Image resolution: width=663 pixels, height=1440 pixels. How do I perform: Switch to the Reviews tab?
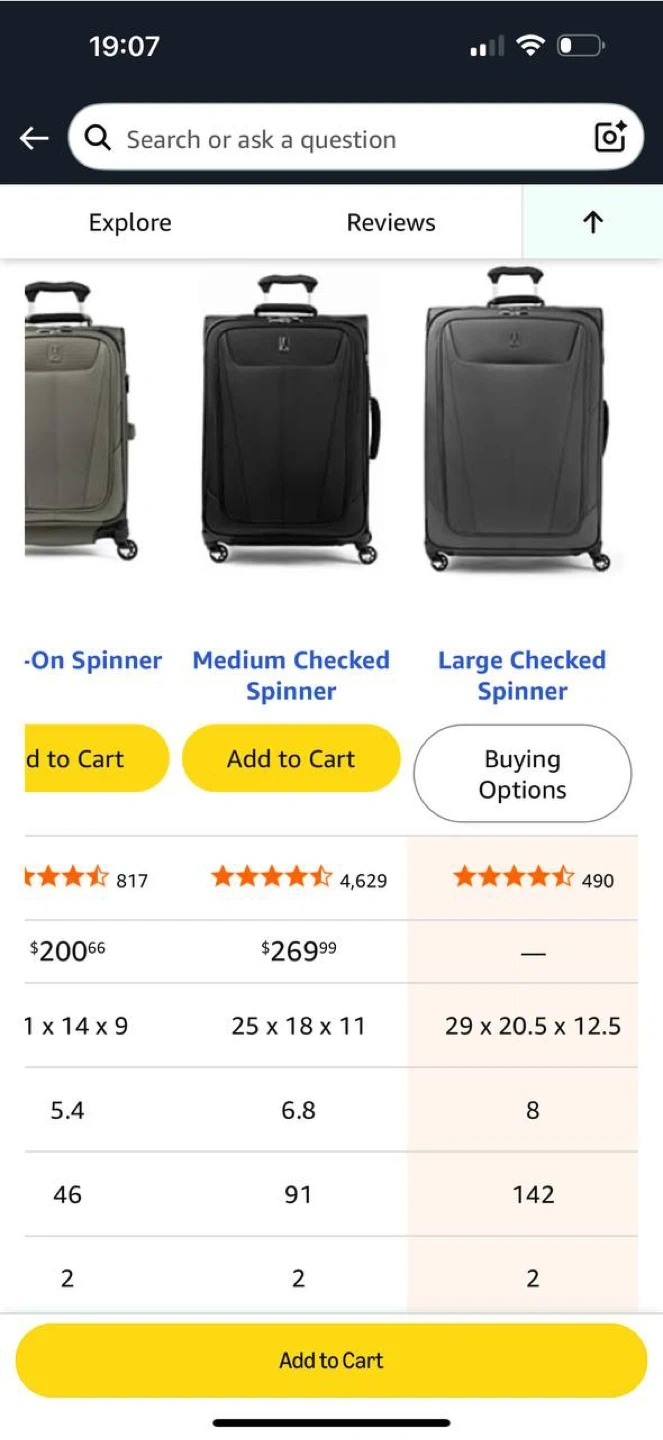[391, 222]
